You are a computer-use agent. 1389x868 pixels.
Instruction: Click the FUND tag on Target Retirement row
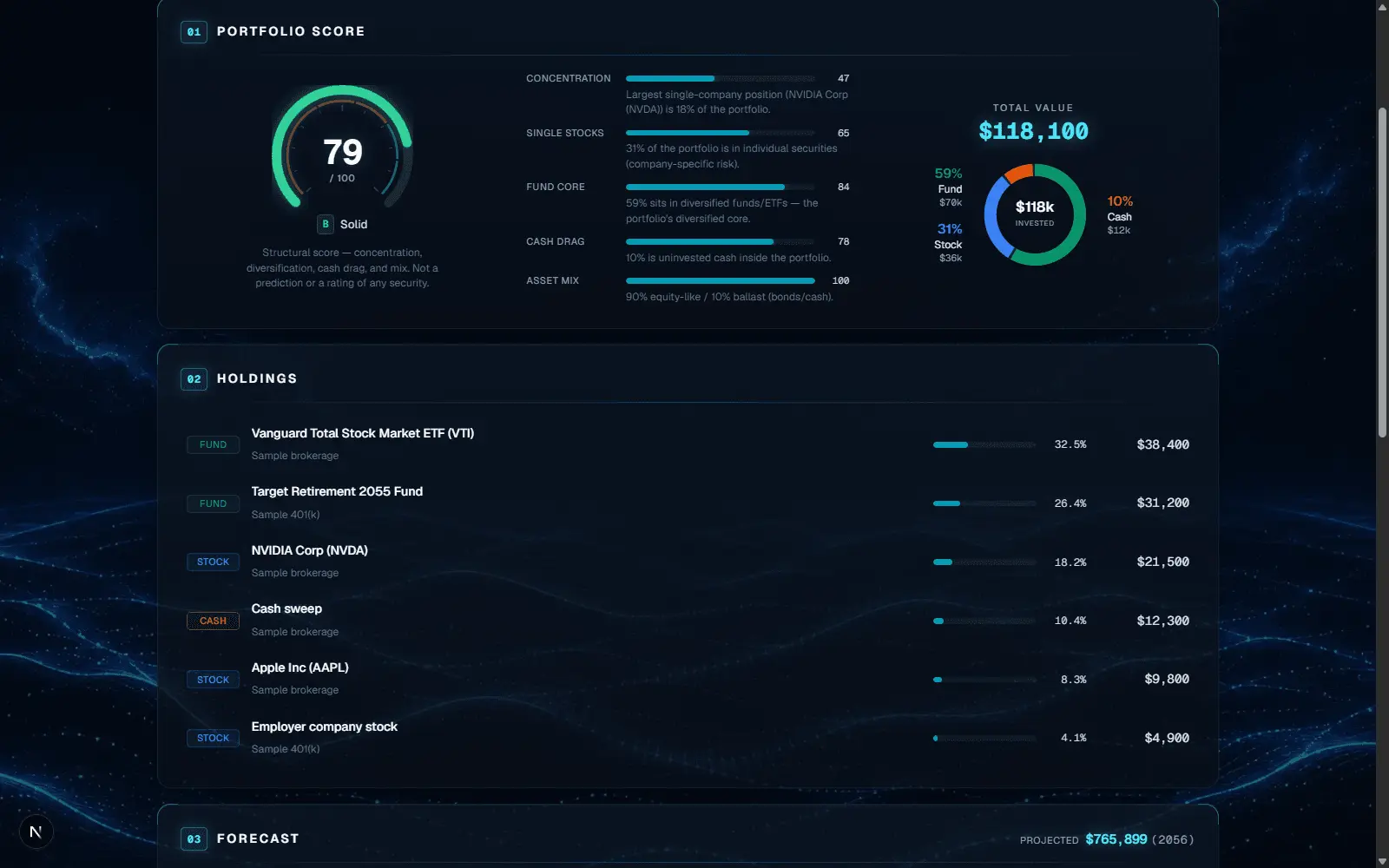click(x=213, y=503)
